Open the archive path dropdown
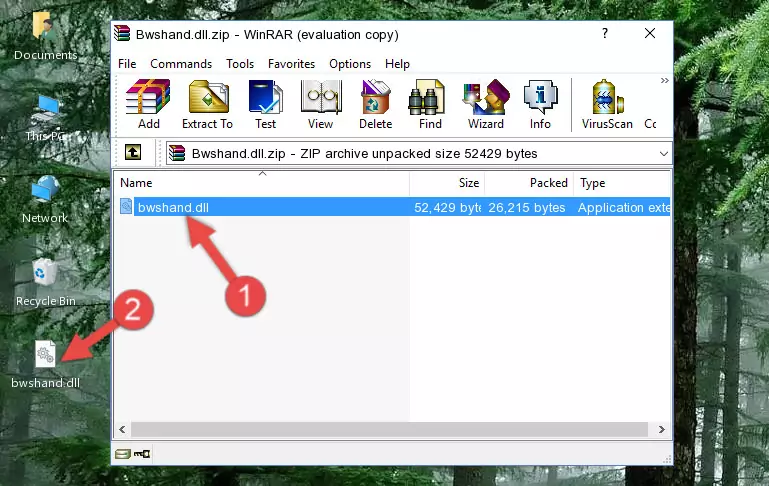The height and width of the screenshot is (486, 769). (x=664, y=153)
